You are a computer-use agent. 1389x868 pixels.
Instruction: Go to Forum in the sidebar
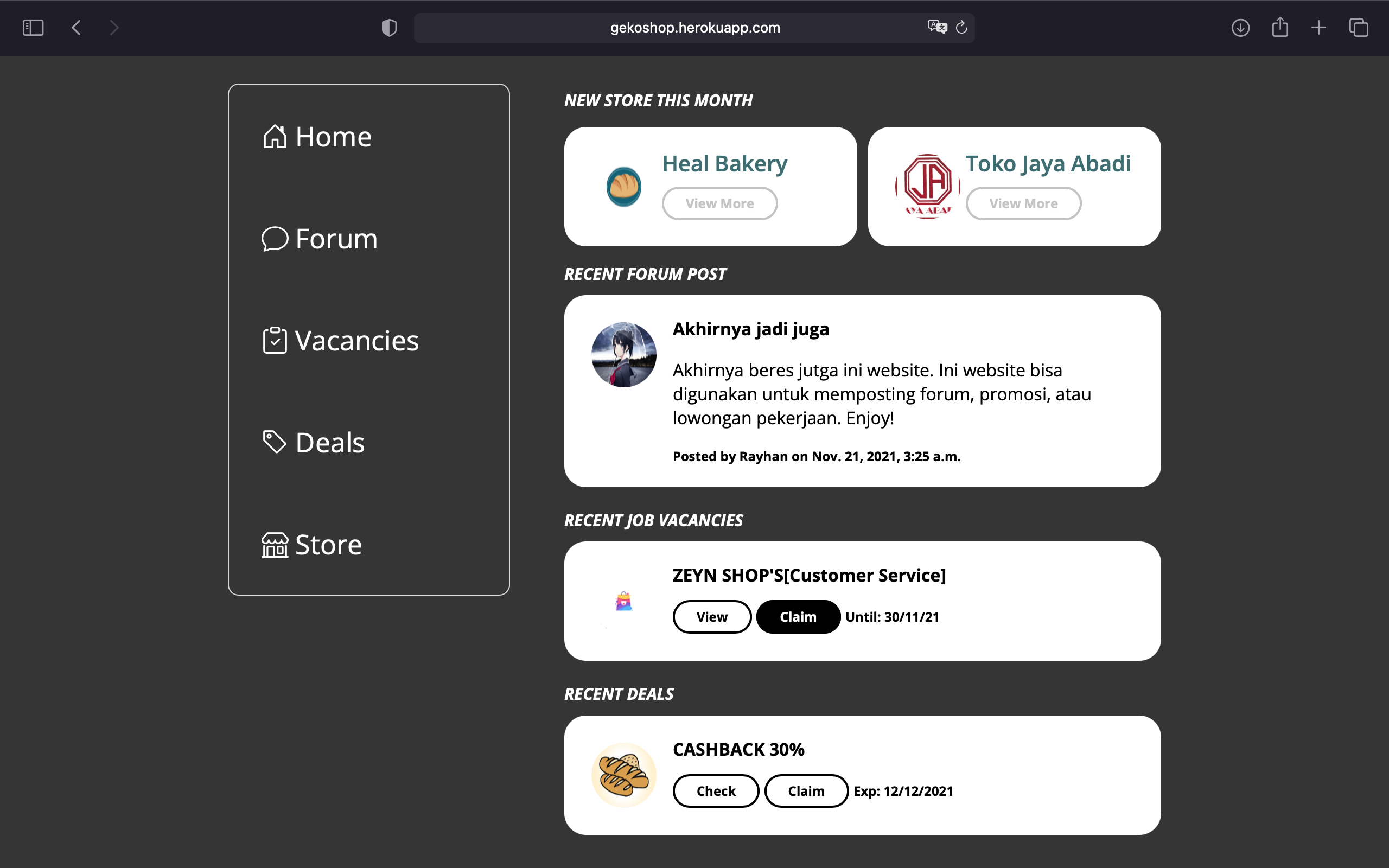point(320,239)
